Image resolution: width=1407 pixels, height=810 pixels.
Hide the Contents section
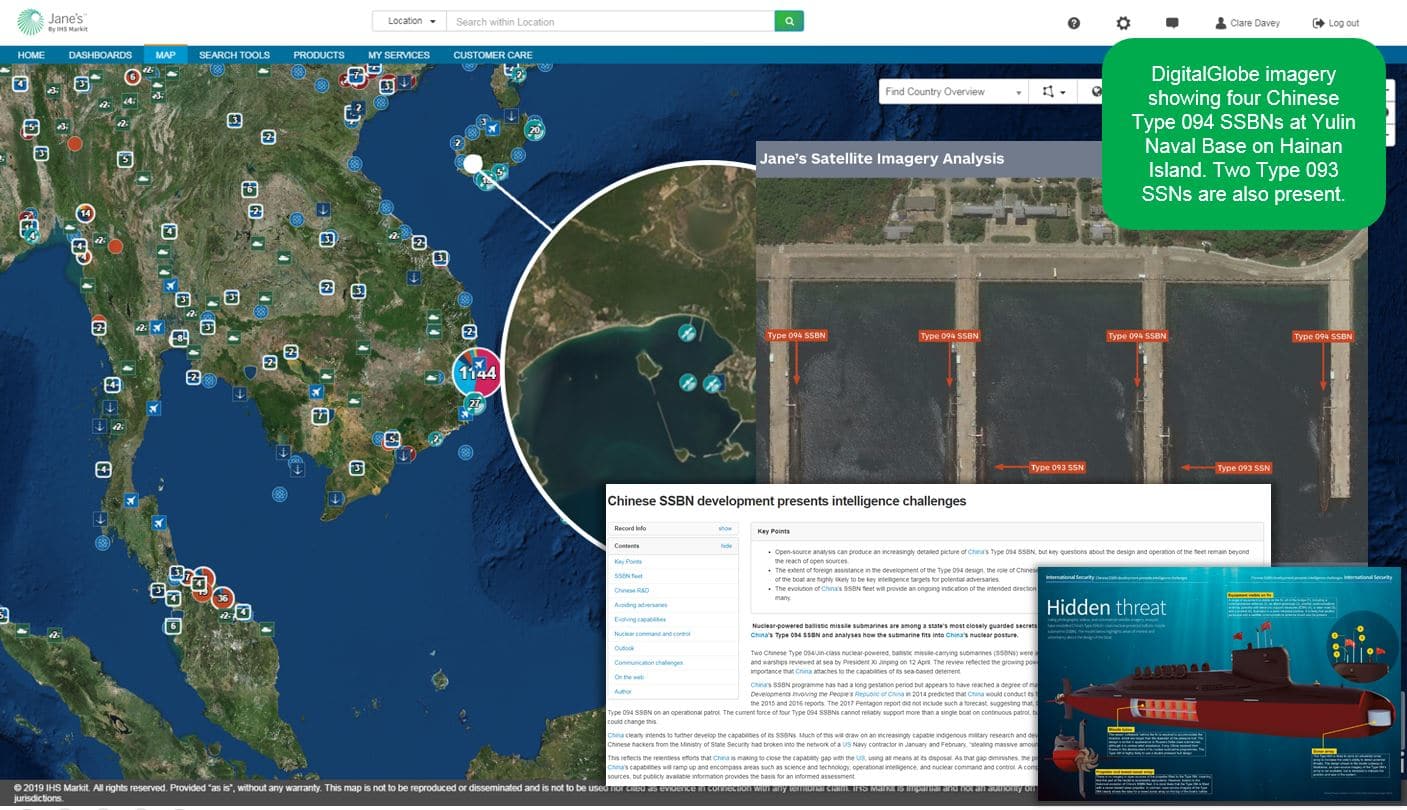(x=726, y=546)
